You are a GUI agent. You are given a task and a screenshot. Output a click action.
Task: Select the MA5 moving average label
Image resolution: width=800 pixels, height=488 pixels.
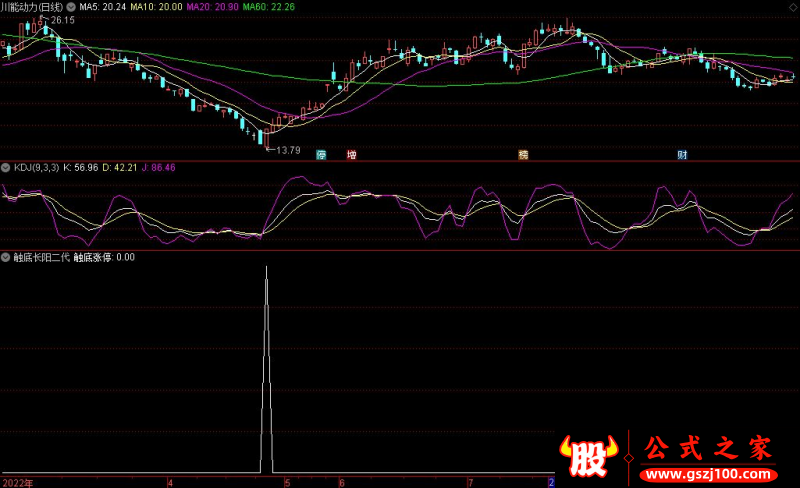click(101, 5)
